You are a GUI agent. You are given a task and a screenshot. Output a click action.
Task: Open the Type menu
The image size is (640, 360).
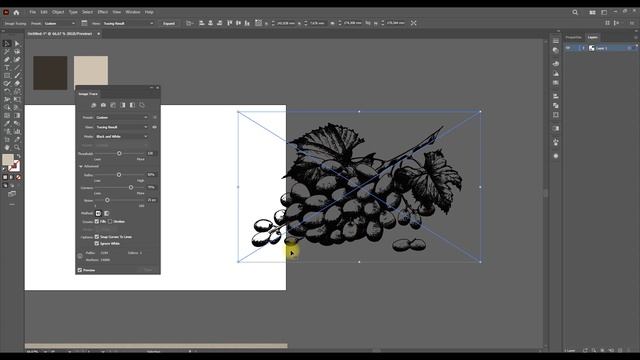73,12
